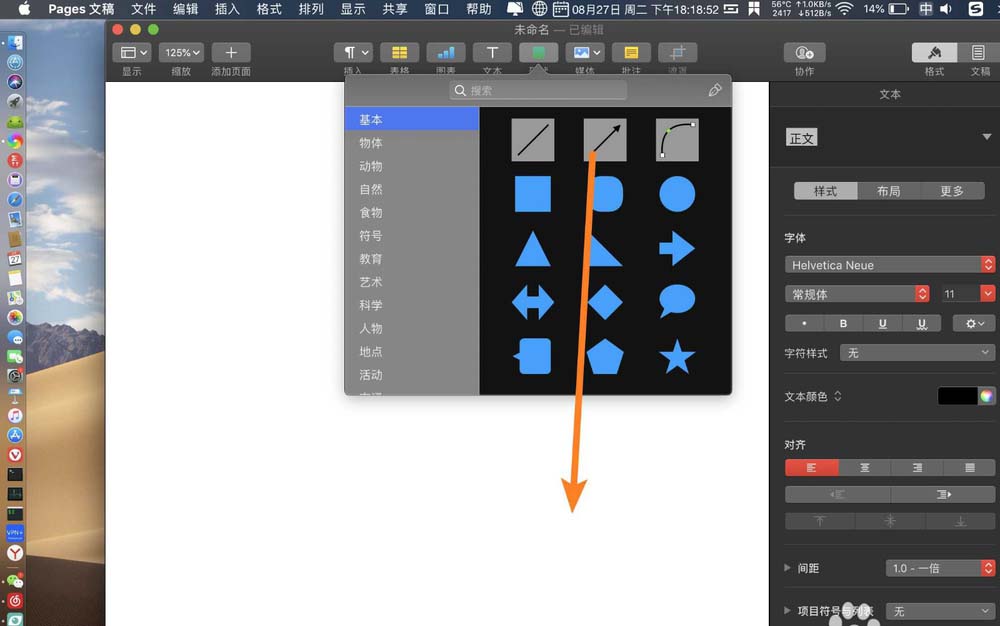Open the text color wheel picker
Screen dimensions: 1000x626
coord(987,396)
